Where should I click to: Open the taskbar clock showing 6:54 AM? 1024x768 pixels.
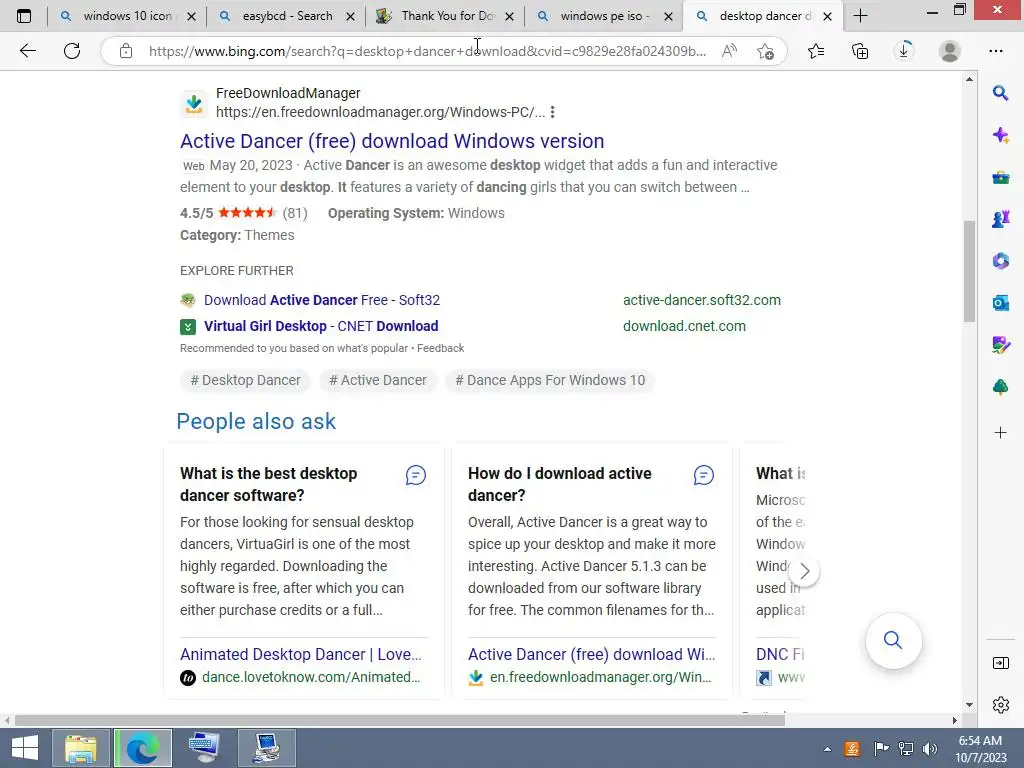click(980, 749)
